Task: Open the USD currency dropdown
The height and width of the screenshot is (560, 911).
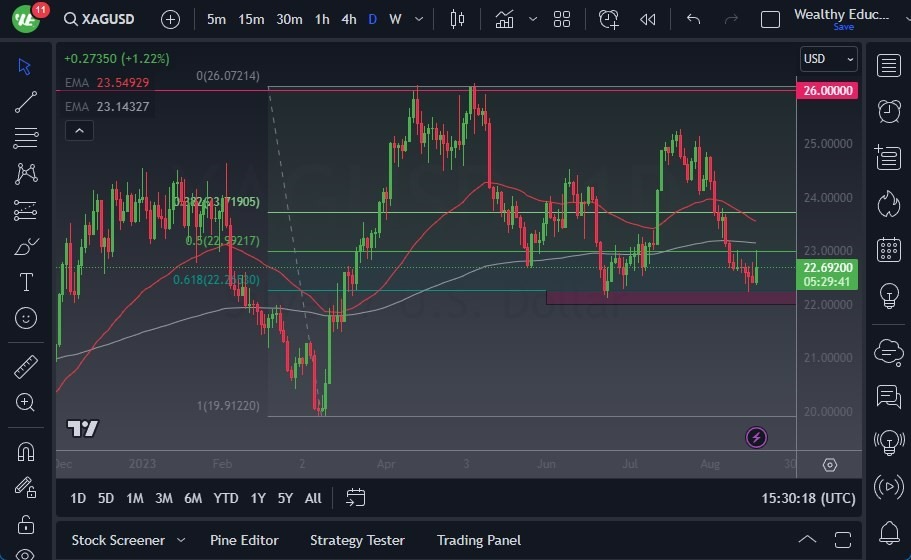Action: click(x=829, y=59)
